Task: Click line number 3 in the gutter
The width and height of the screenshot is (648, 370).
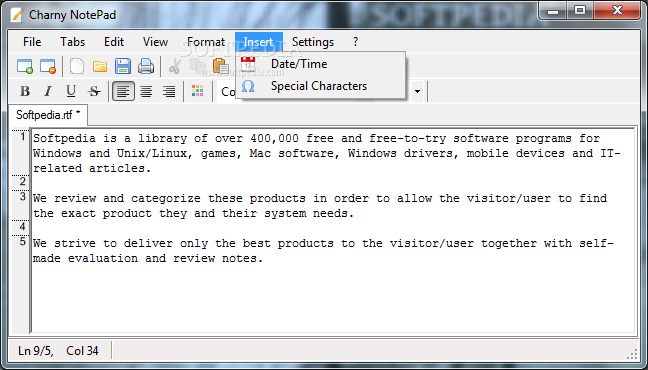Action: 23,197
